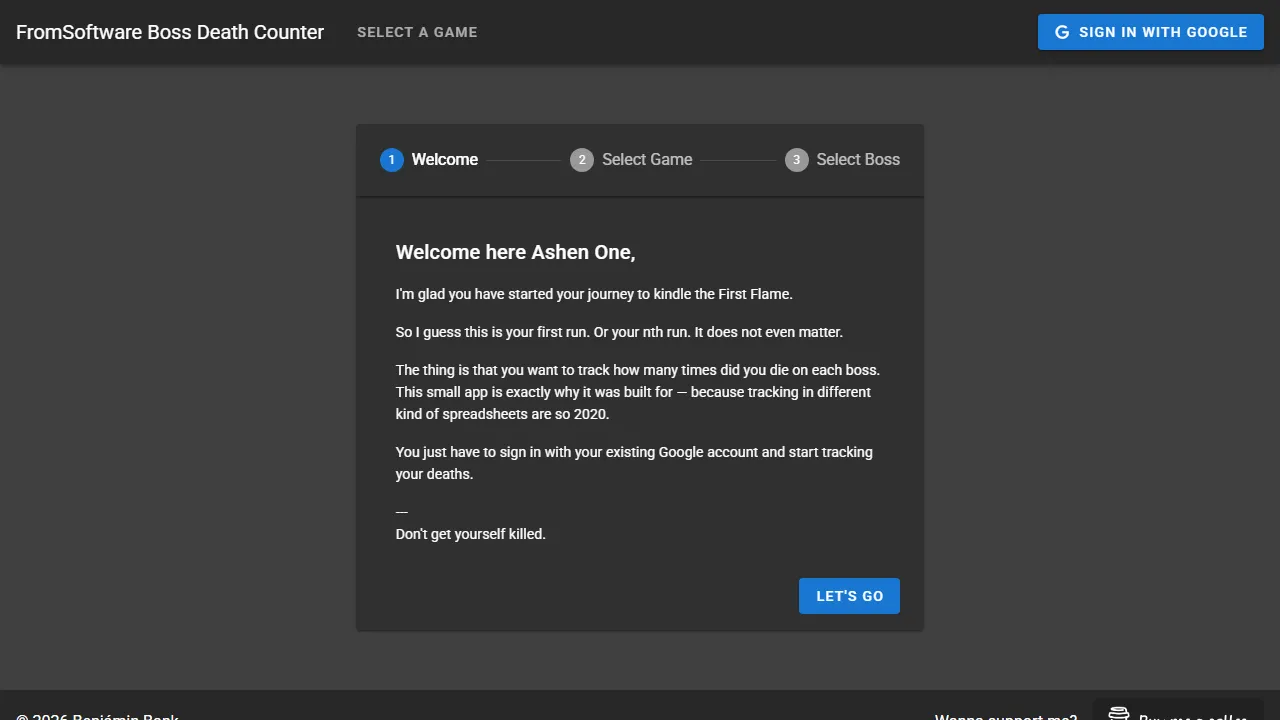Jump to the Select Boss step label
The image size is (1280, 720).
(858, 160)
